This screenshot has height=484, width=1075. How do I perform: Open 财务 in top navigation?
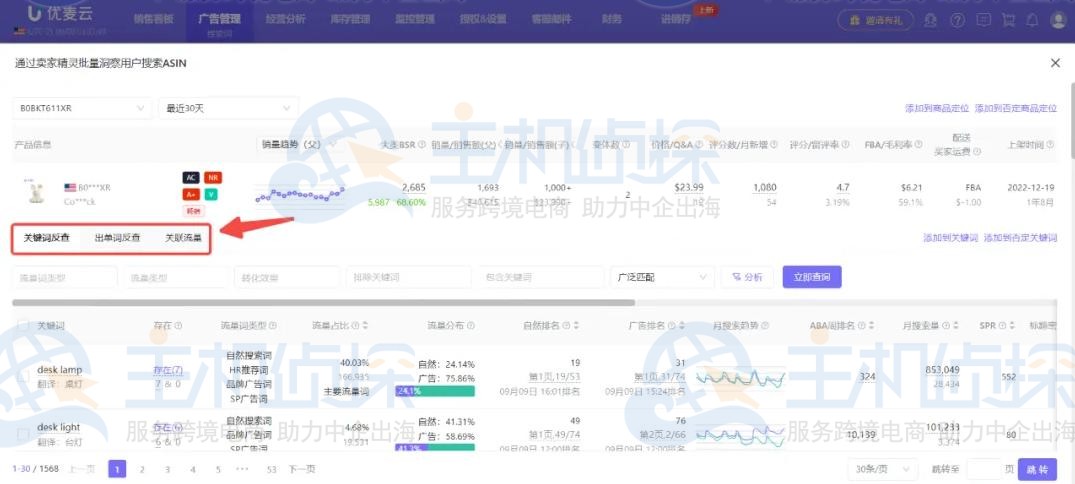click(612, 19)
